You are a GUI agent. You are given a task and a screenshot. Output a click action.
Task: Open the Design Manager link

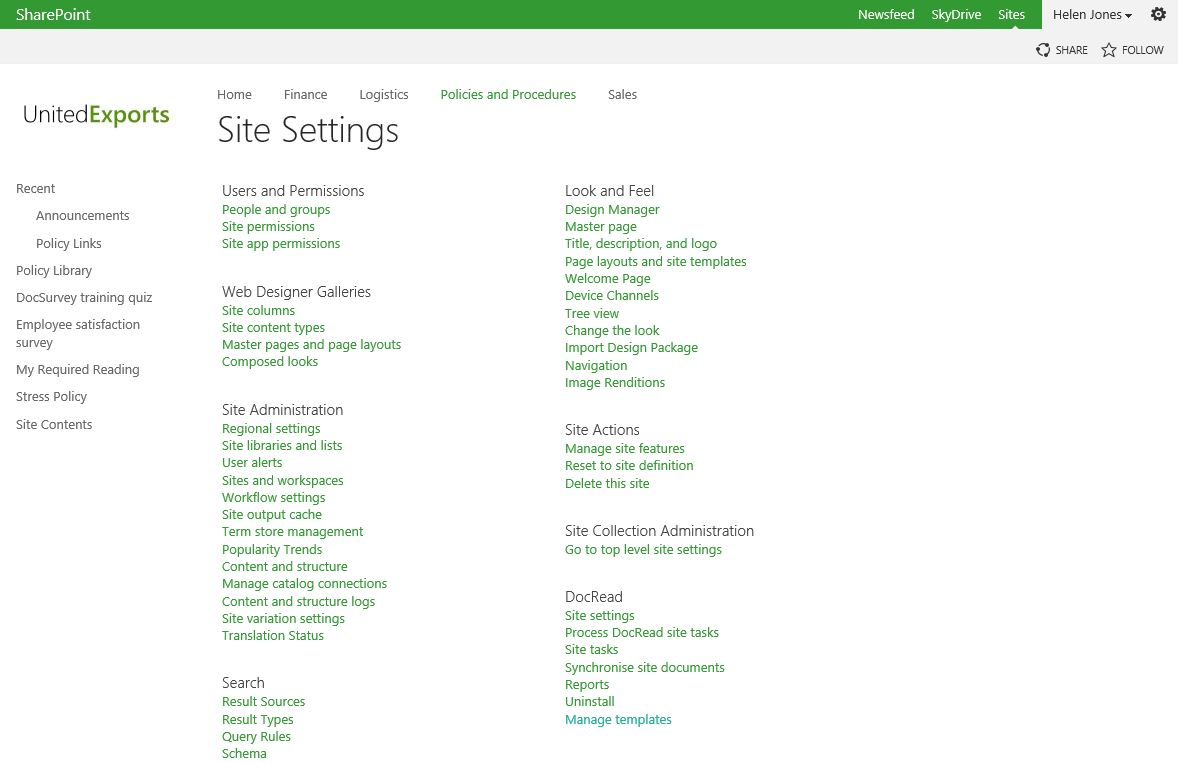click(612, 210)
